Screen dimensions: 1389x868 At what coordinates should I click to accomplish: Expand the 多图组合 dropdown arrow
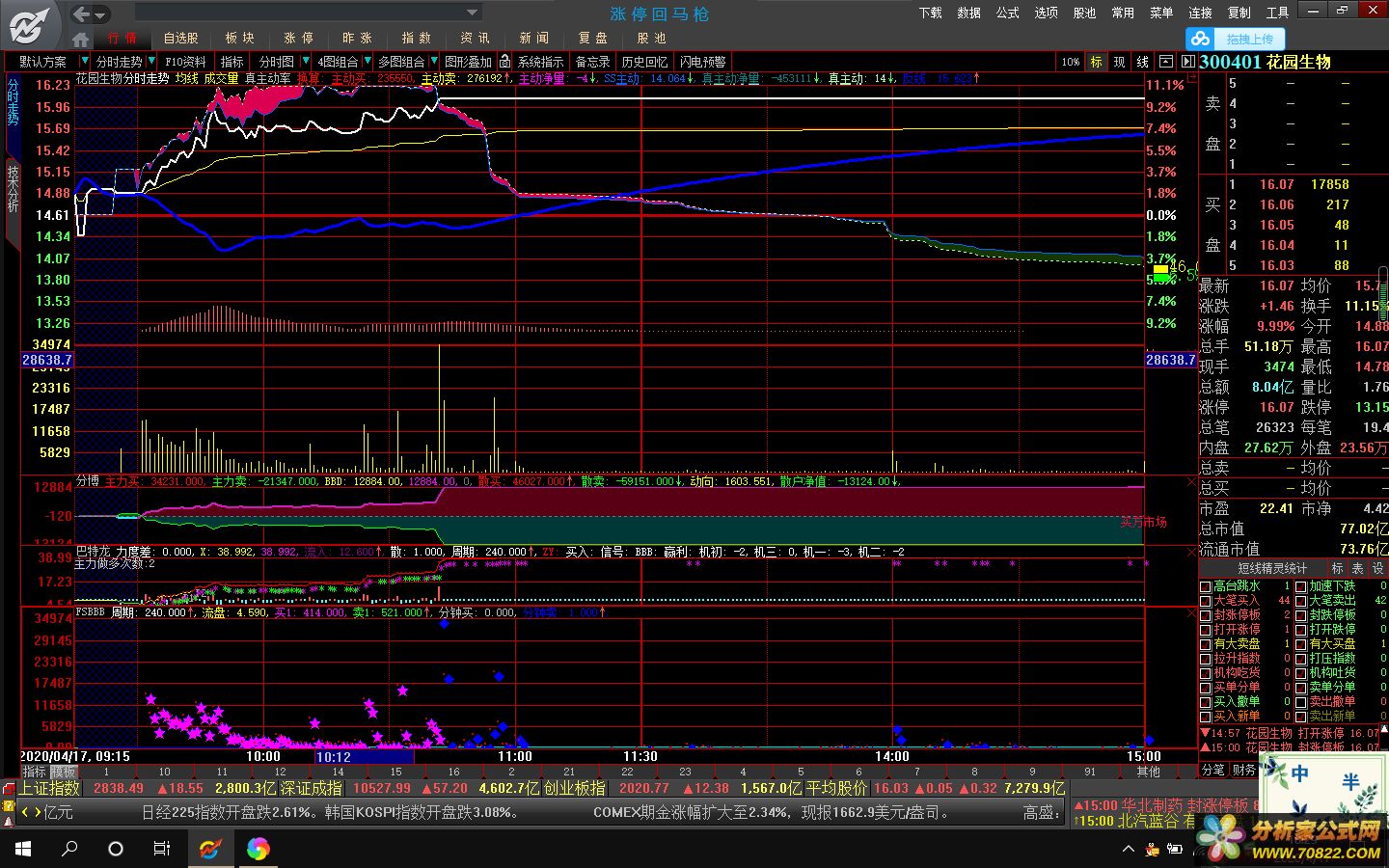[x=433, y=61]
